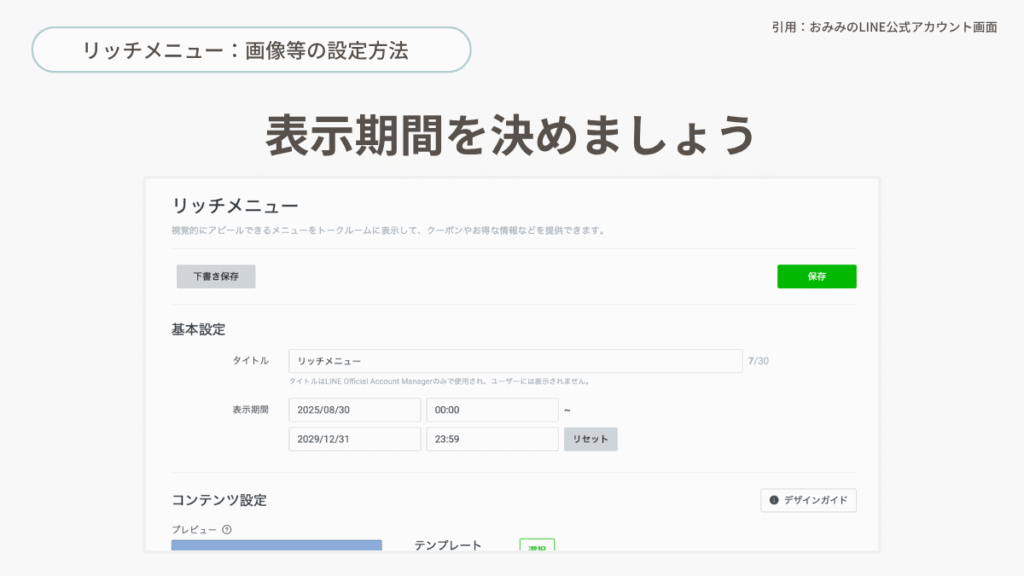Click the 7/30 character counter
The width and height of the screenshot is (1024, 576).
tap(758, 361)
